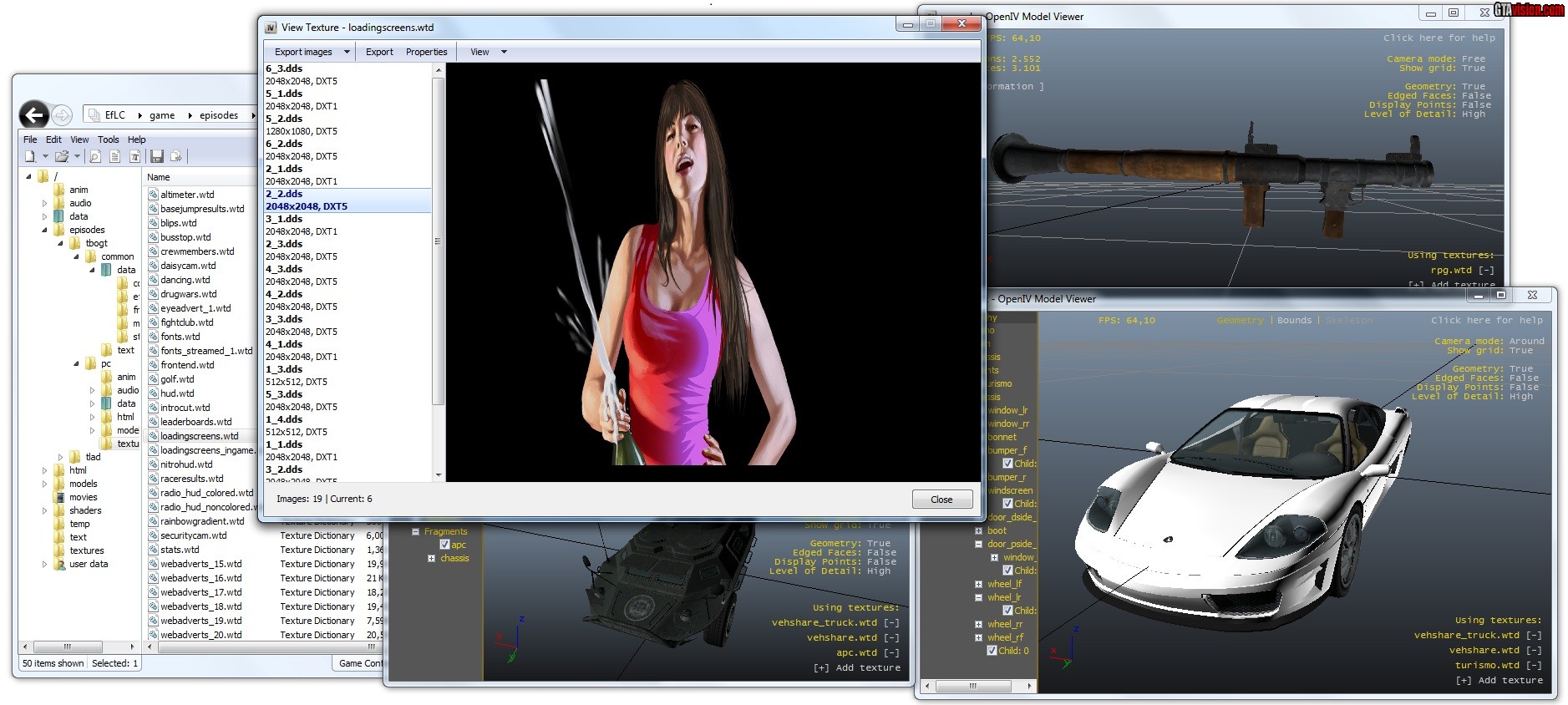Image resolution: width=1568 pixels, height=705 pixels.
Task: Open the Tools menu
Action: [x=108, y=139]
